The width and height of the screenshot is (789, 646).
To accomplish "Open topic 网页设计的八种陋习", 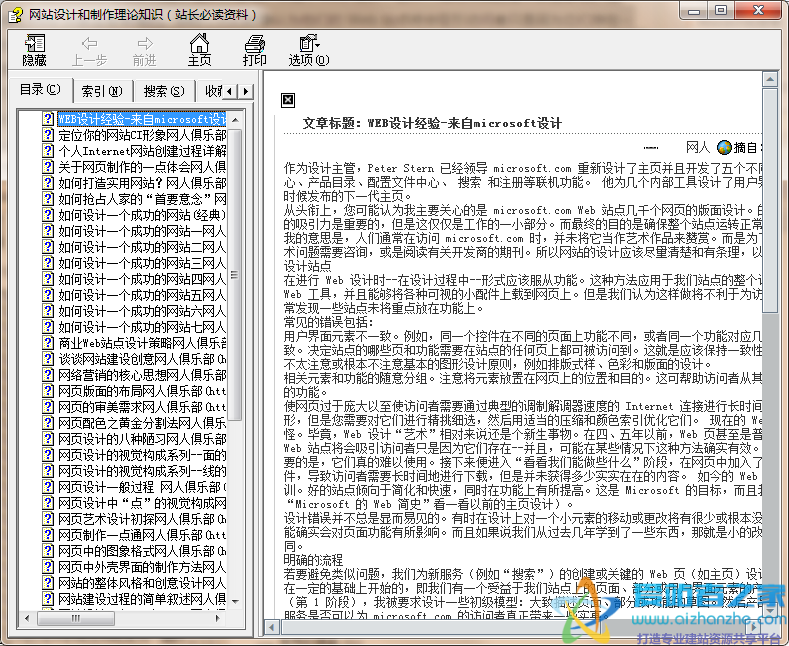I will tap(142, 439).
